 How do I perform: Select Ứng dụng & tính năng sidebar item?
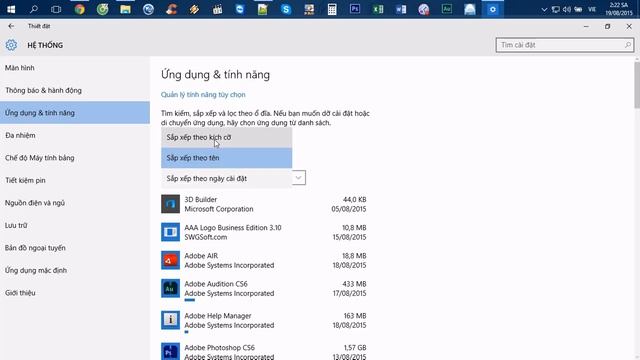(x=75, y=113)
